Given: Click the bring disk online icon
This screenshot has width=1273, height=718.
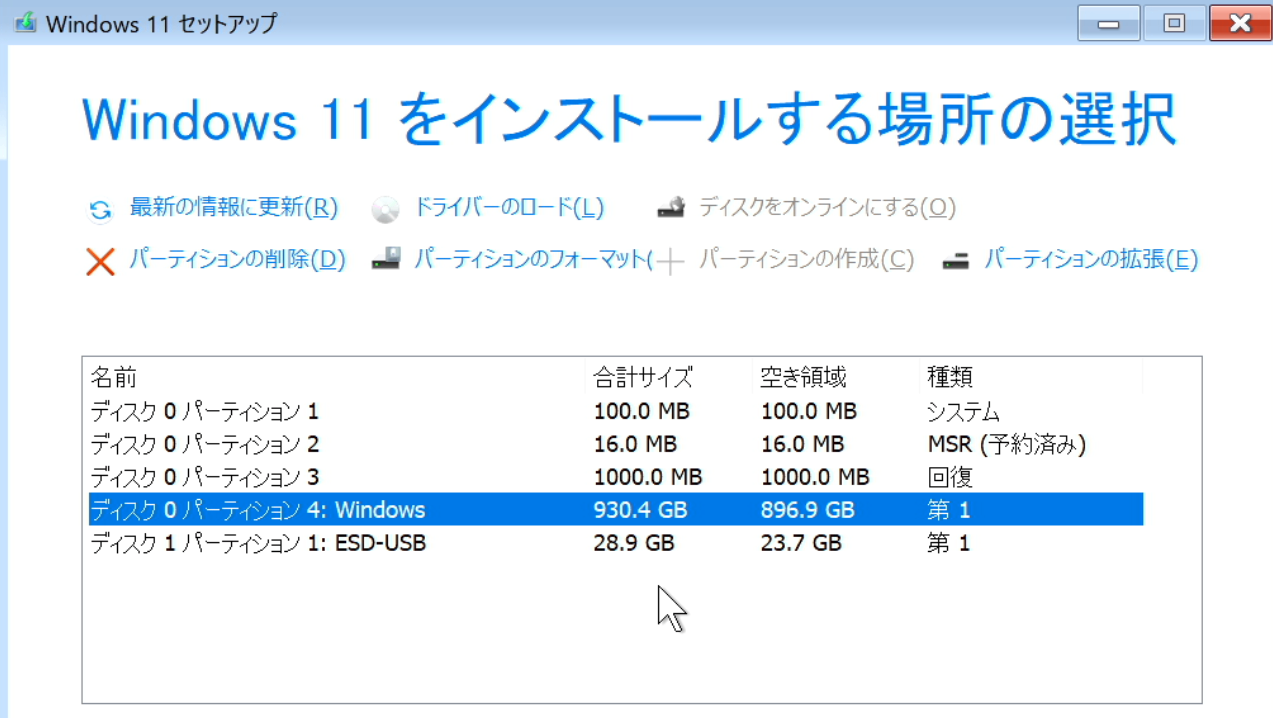Looking at the screenshot, I should (x=671, y=208).
